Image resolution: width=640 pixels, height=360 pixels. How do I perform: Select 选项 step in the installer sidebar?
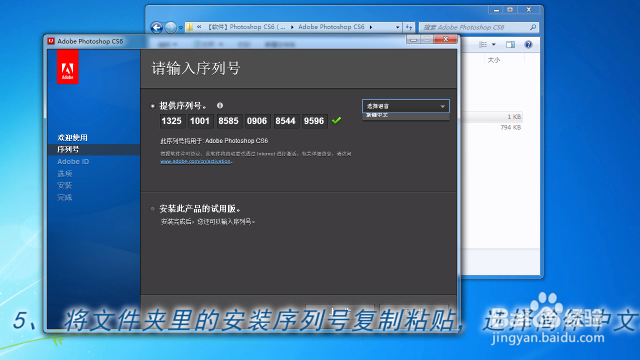pyautogui.click(x=64, y=173)
